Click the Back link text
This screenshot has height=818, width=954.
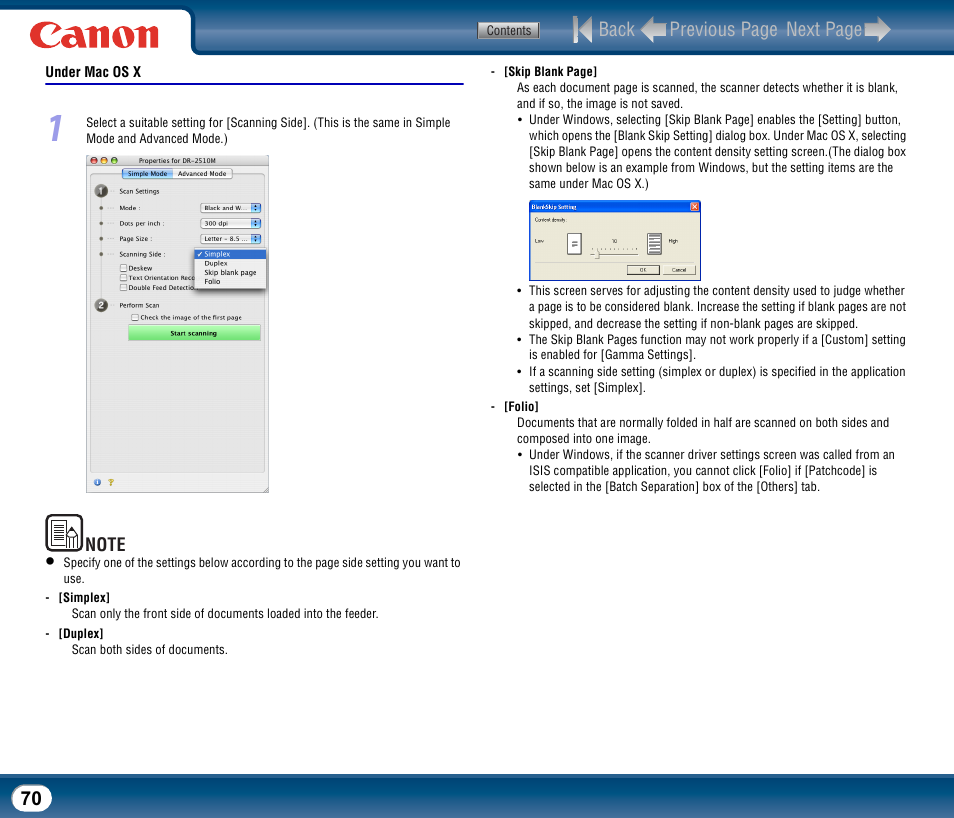coord(616,29)
